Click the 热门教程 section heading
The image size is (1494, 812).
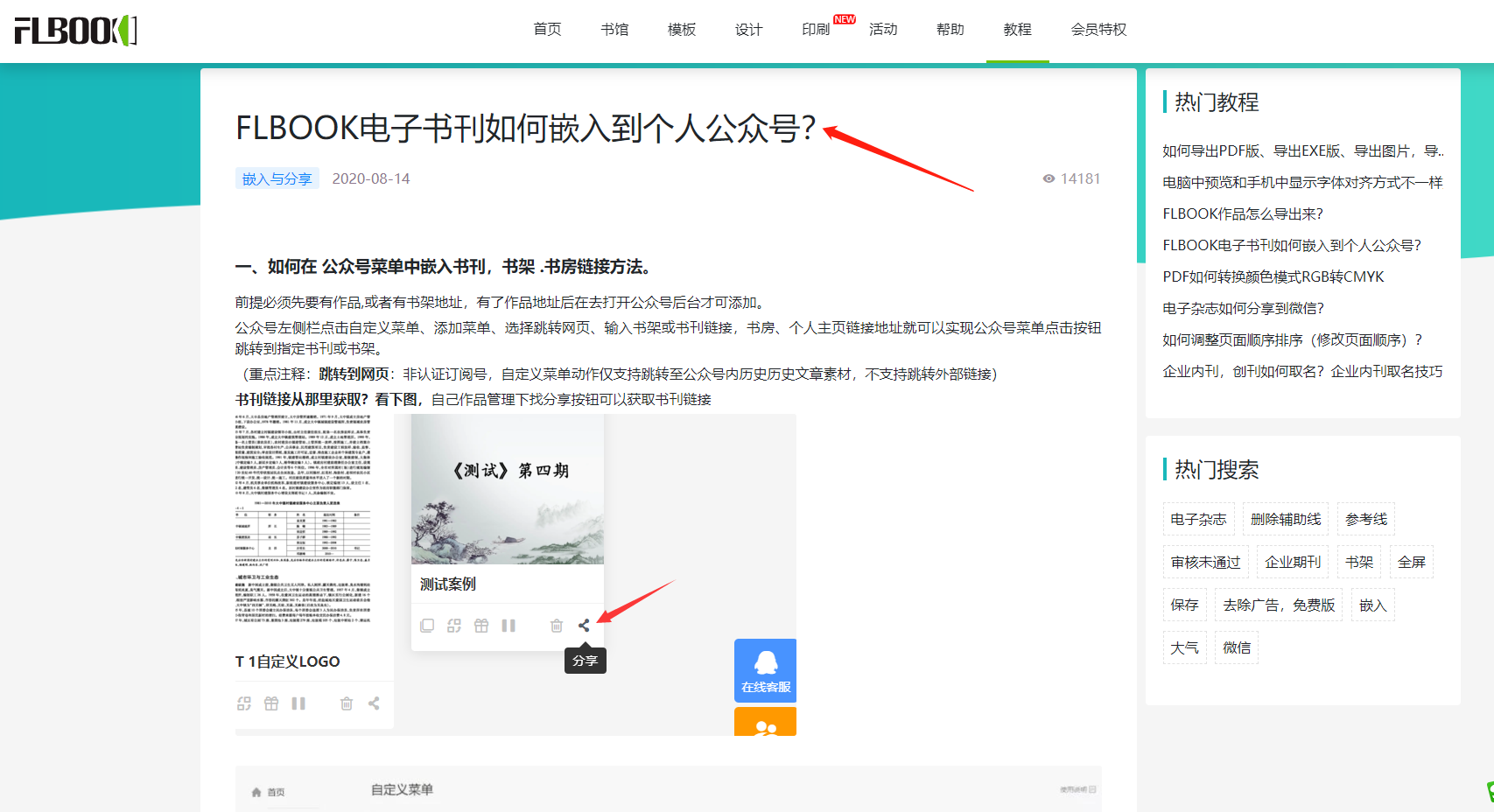1217,102
